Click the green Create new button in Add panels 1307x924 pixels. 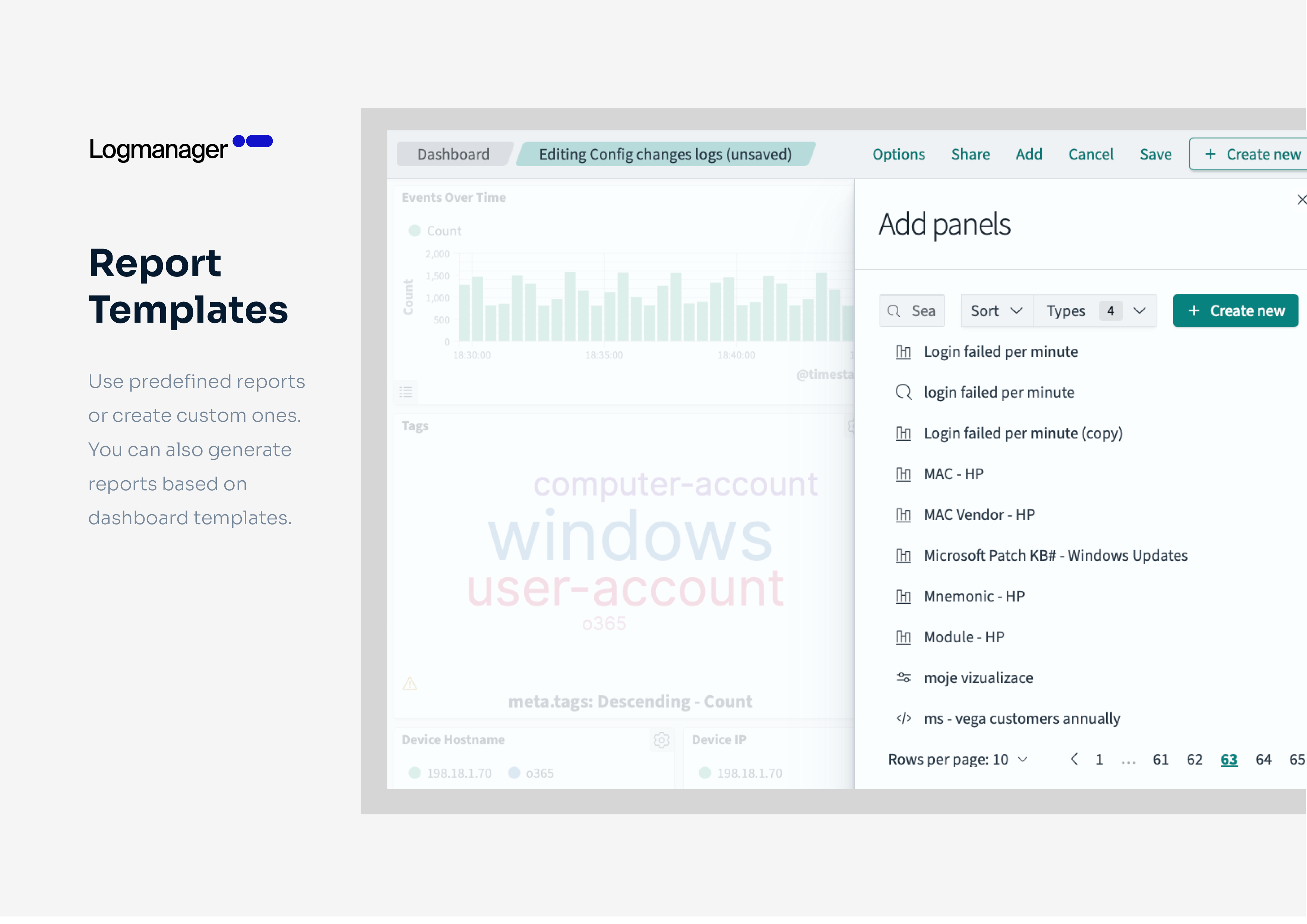pos(1235,311)
